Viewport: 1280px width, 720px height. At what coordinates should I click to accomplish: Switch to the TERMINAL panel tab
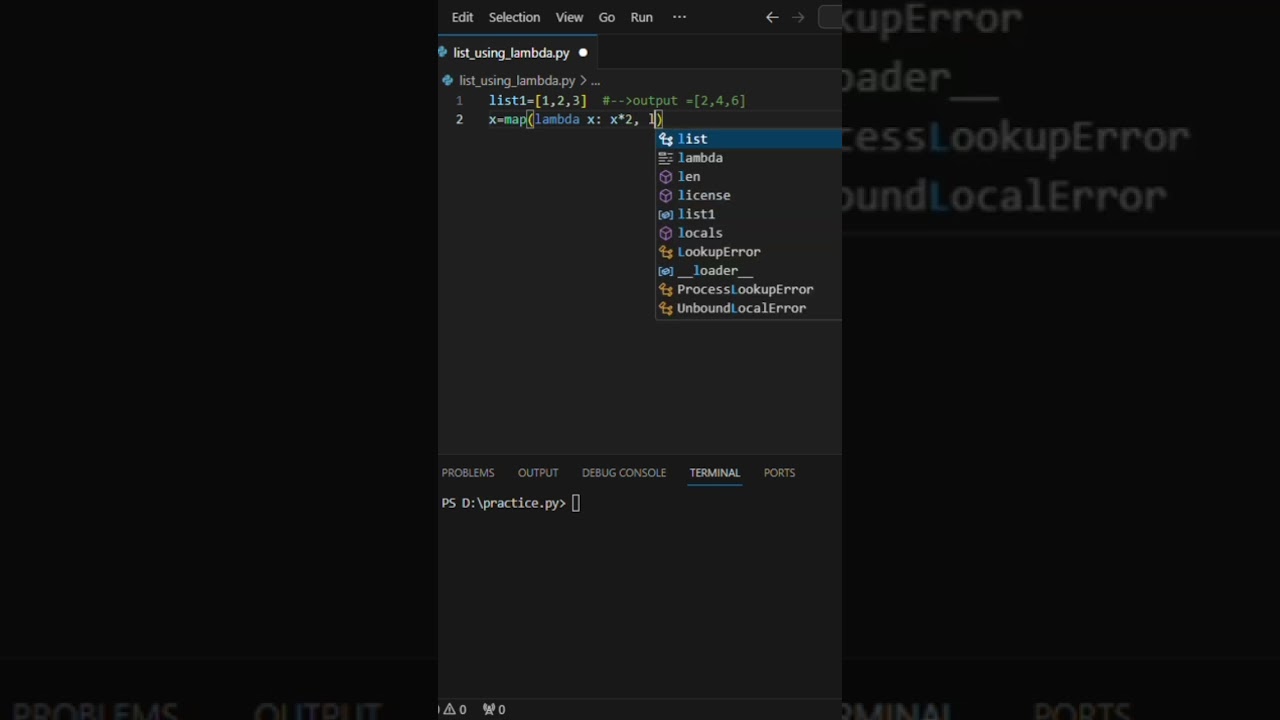point(715,473)
